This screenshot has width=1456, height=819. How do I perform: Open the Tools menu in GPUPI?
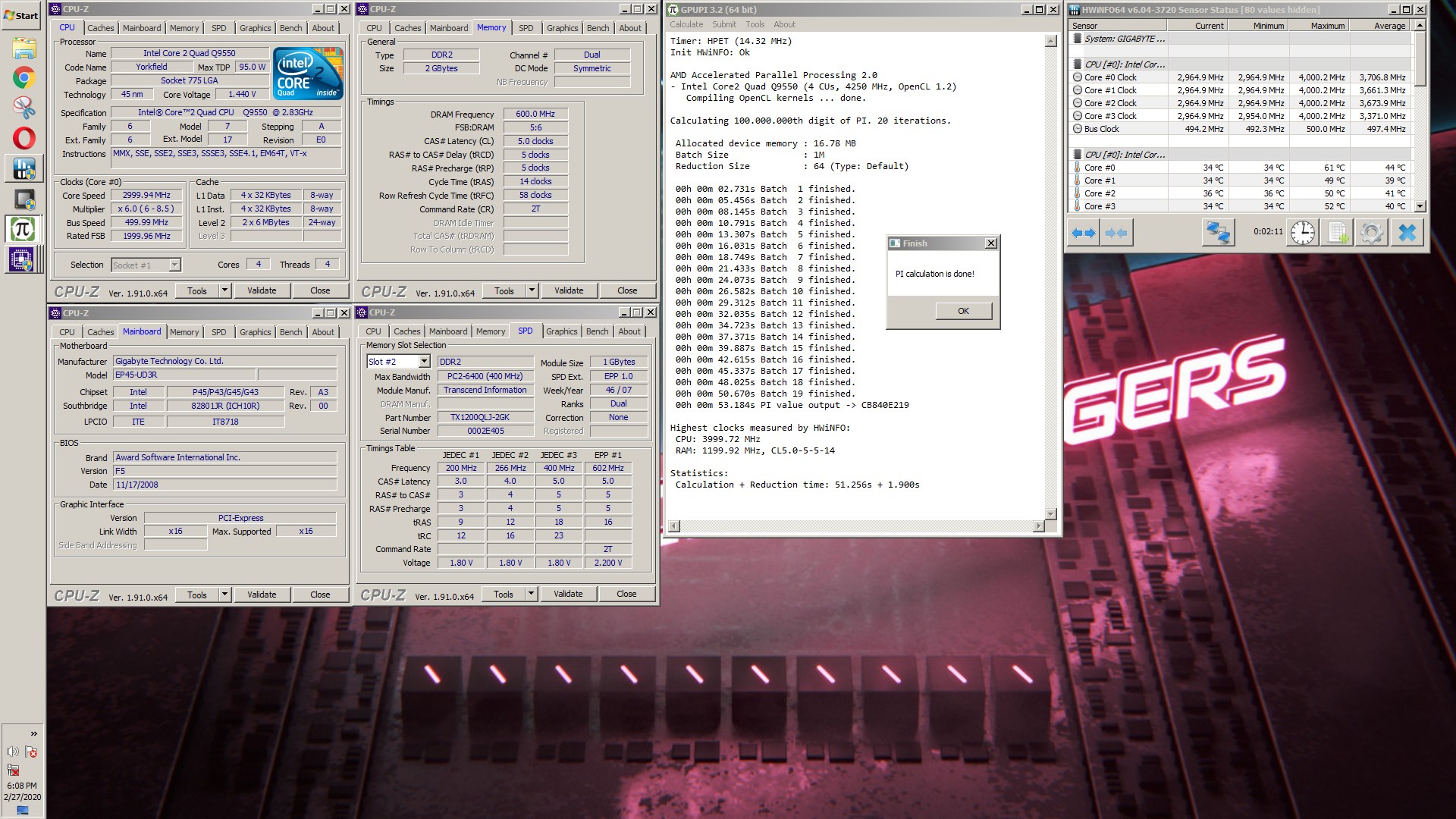755,24
